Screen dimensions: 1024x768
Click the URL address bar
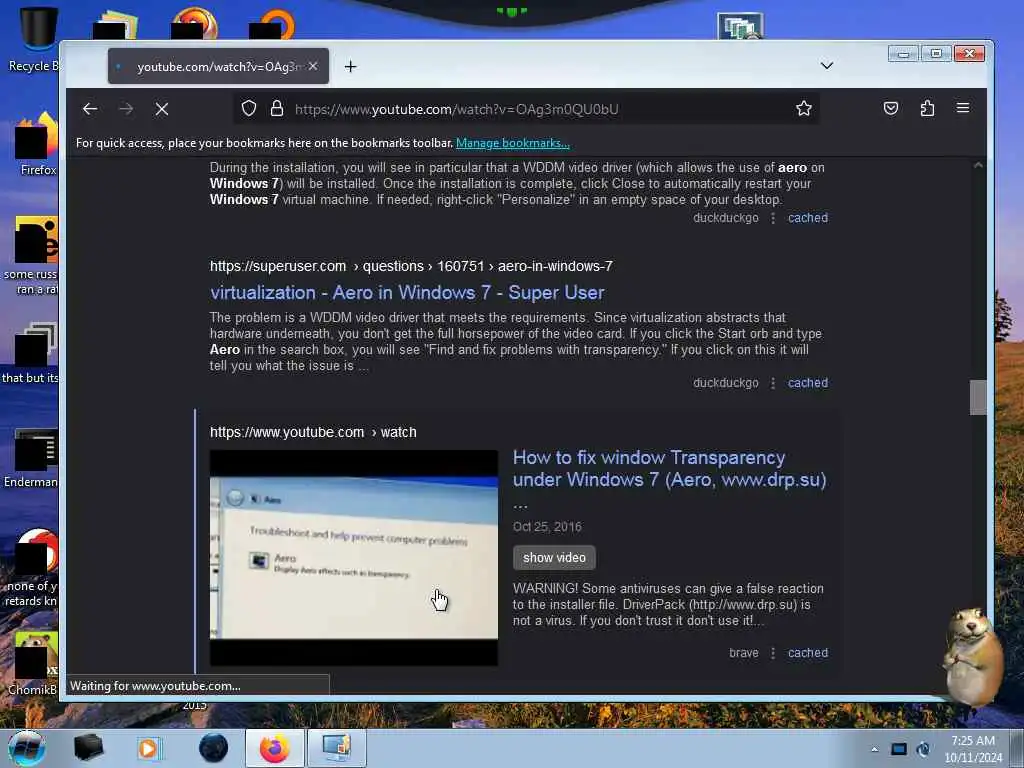526,109
